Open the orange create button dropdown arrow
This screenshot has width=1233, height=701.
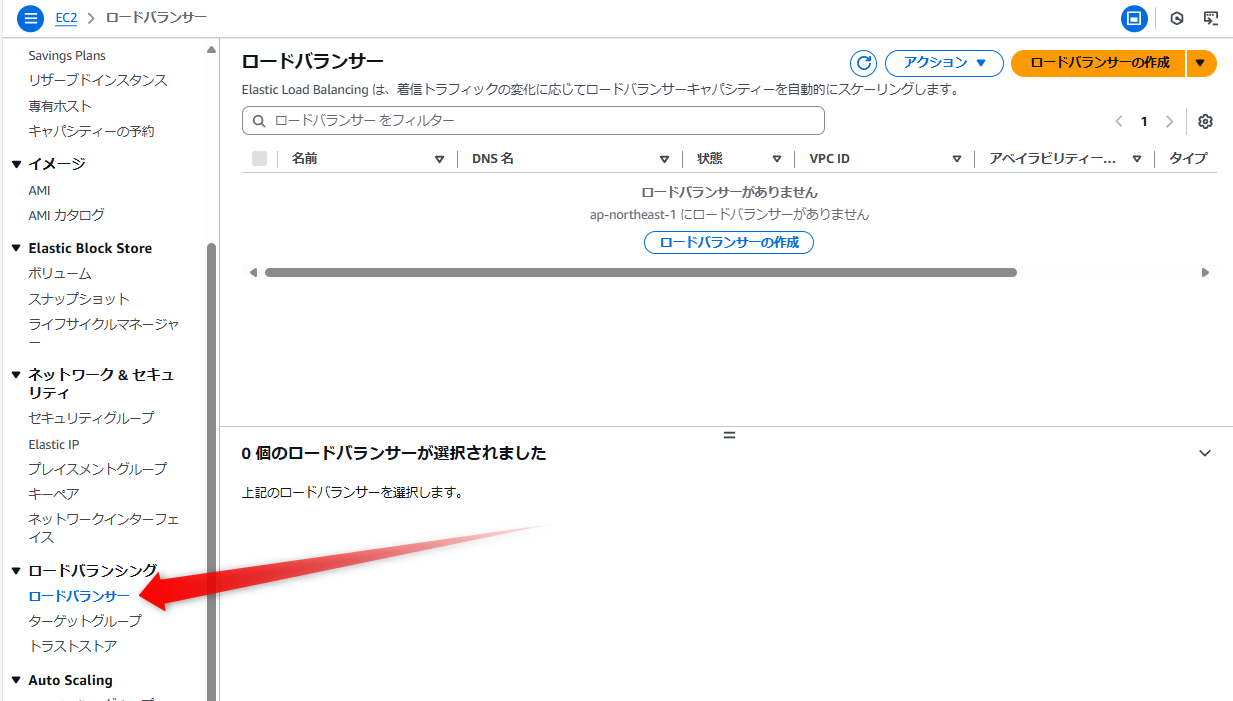1201,63
